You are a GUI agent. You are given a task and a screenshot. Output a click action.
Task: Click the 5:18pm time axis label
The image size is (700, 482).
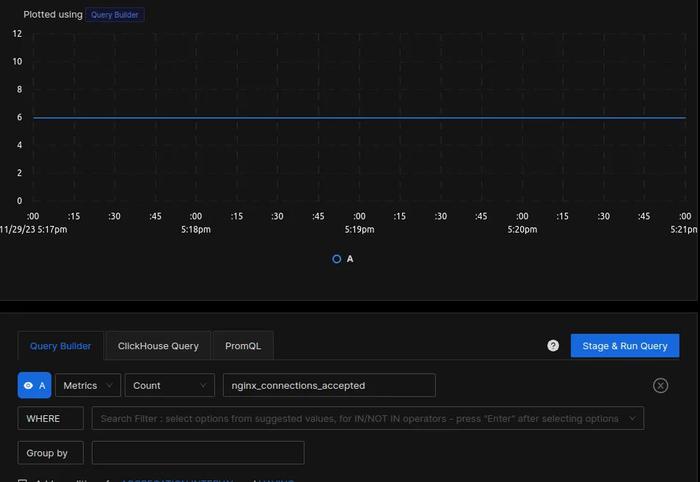pos(196,229)
